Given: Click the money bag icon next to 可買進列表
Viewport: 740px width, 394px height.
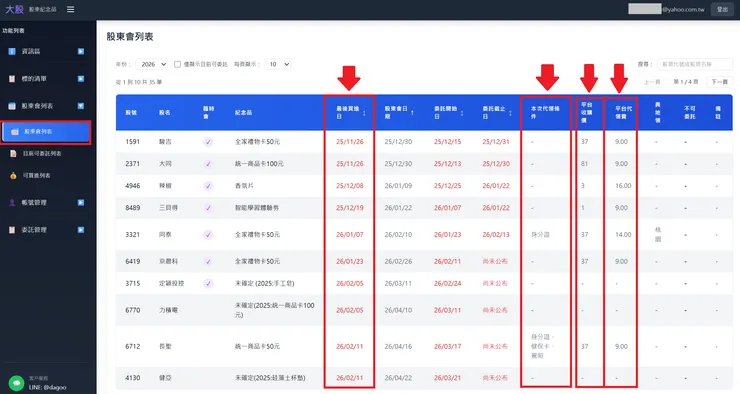Looking at the screenshot, I should [x=13, y=176].
